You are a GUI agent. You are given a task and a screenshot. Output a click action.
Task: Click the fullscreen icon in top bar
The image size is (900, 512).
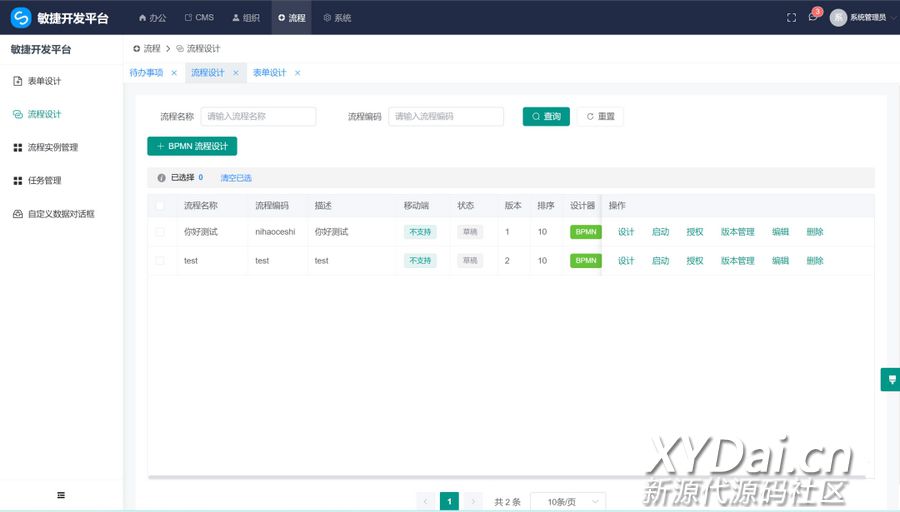point(792,18)
